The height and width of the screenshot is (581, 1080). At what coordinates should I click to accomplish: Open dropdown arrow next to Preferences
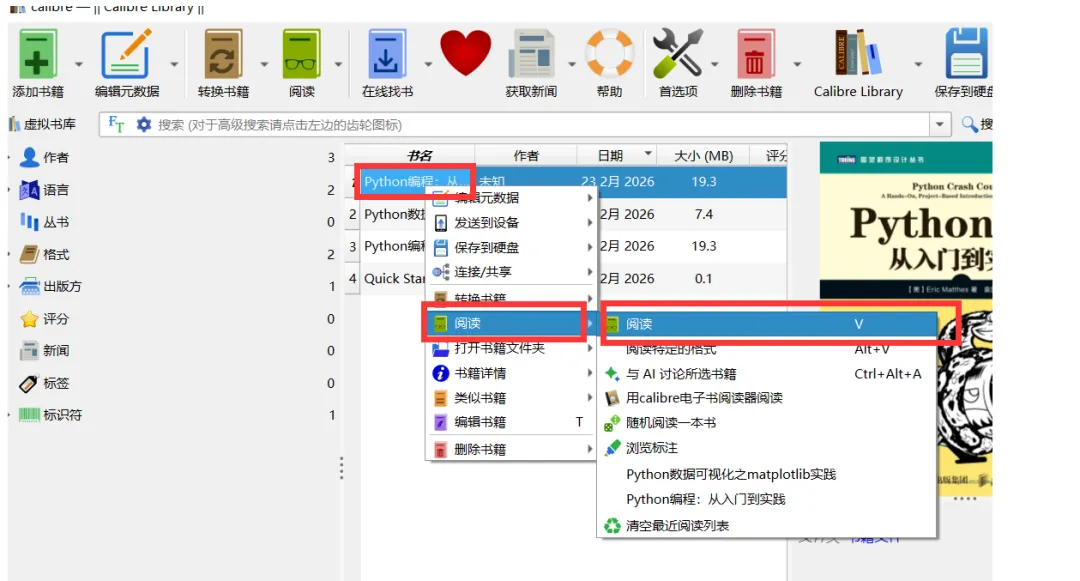coord(714,64)
